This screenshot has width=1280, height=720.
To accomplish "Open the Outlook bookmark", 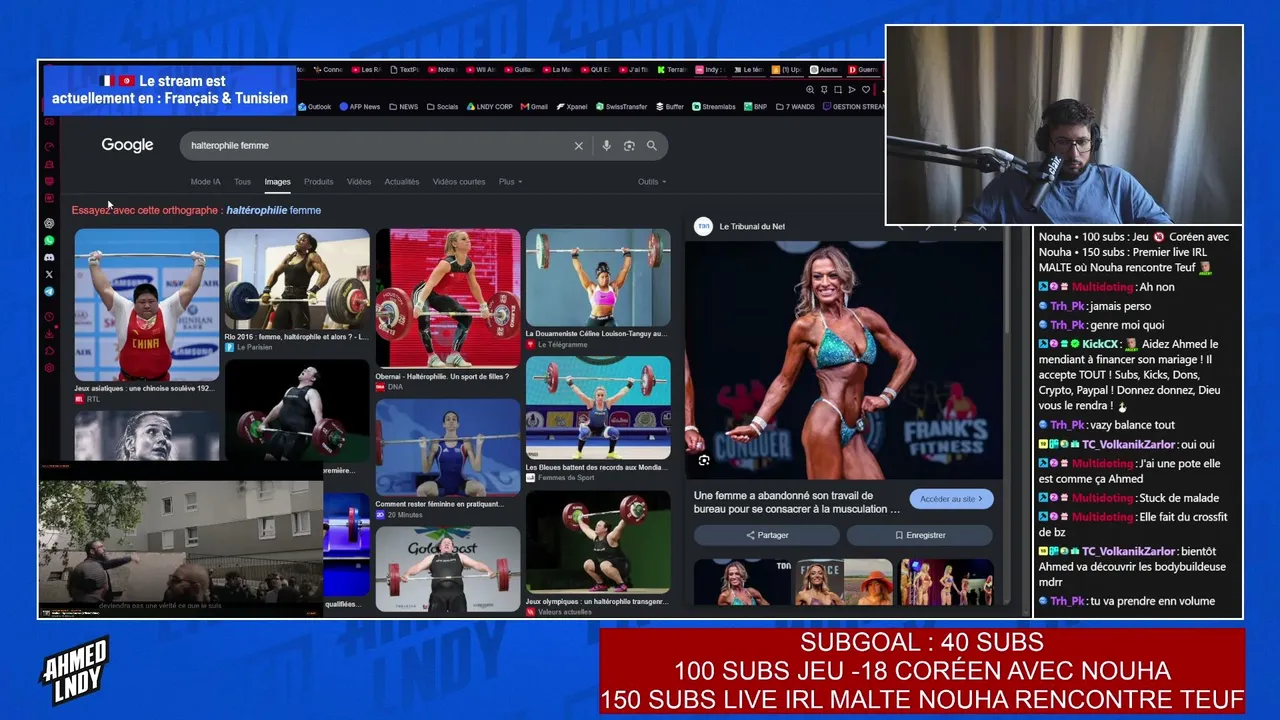I will click(314, 107).
